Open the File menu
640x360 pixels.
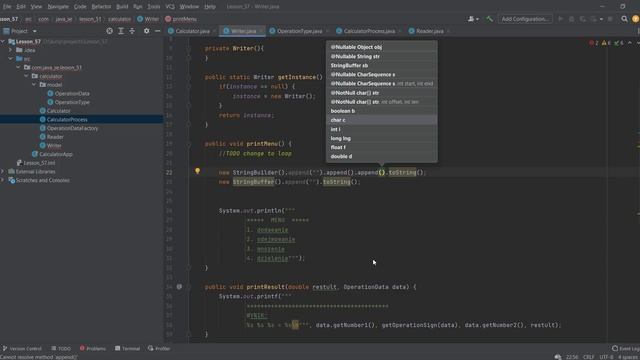click(x=7, y=7)
